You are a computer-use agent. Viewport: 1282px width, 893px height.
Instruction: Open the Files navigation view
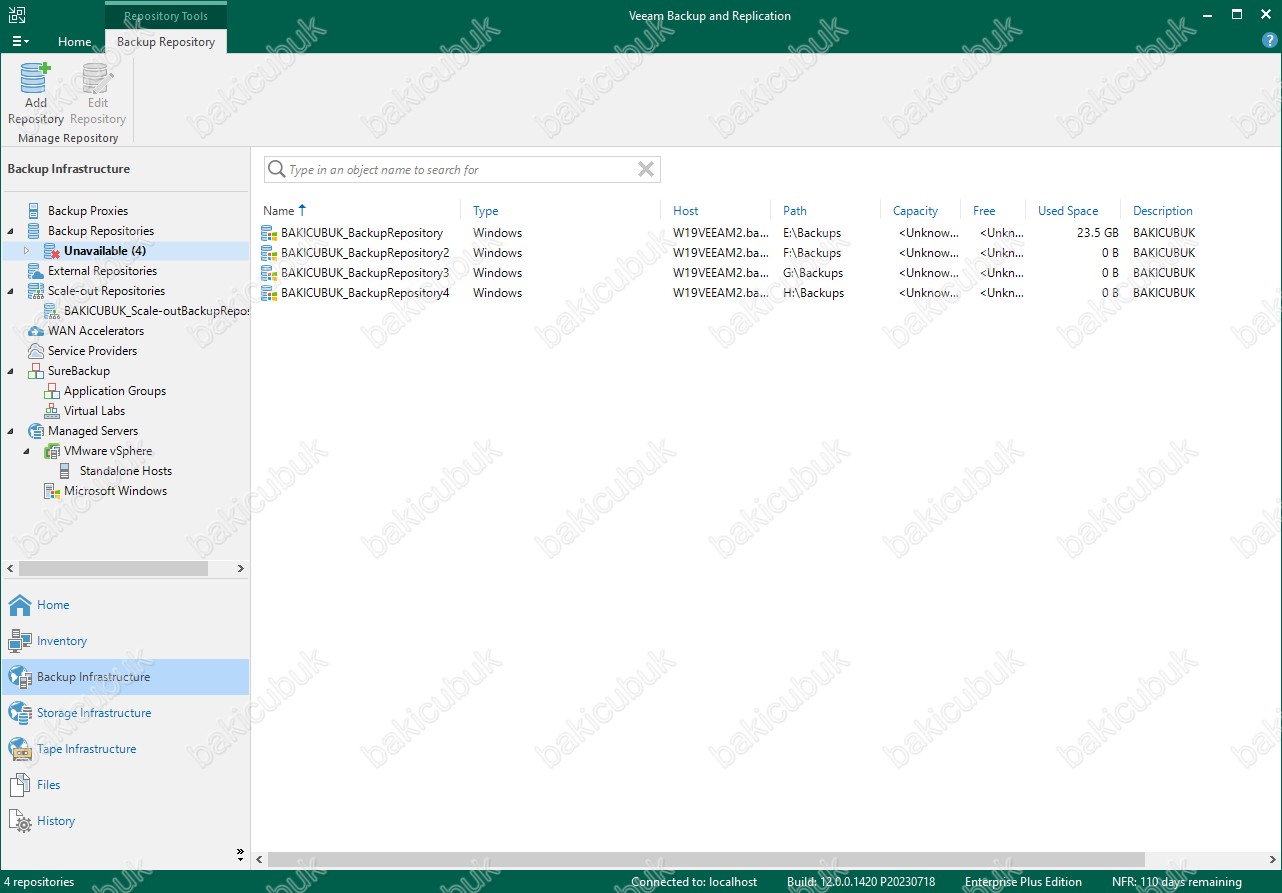click(x=125, y=785)
